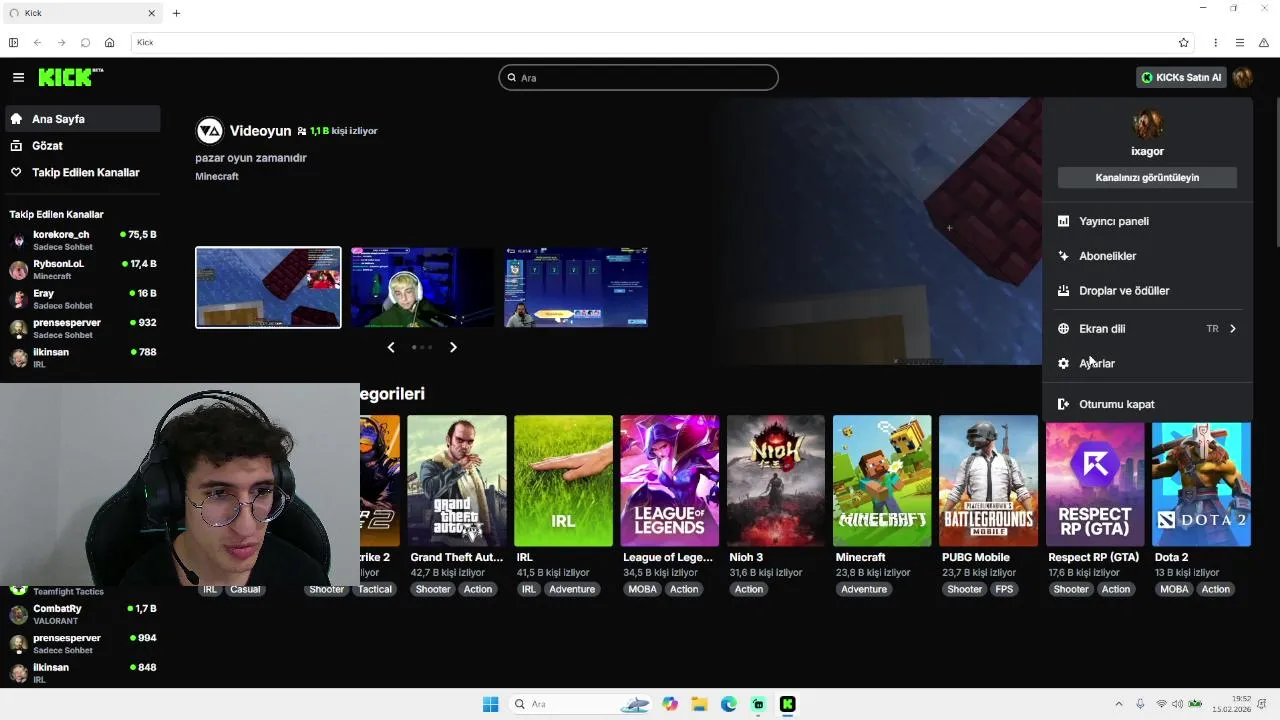
Task: Reload the page with refresh icon
Action: (85, 43)
